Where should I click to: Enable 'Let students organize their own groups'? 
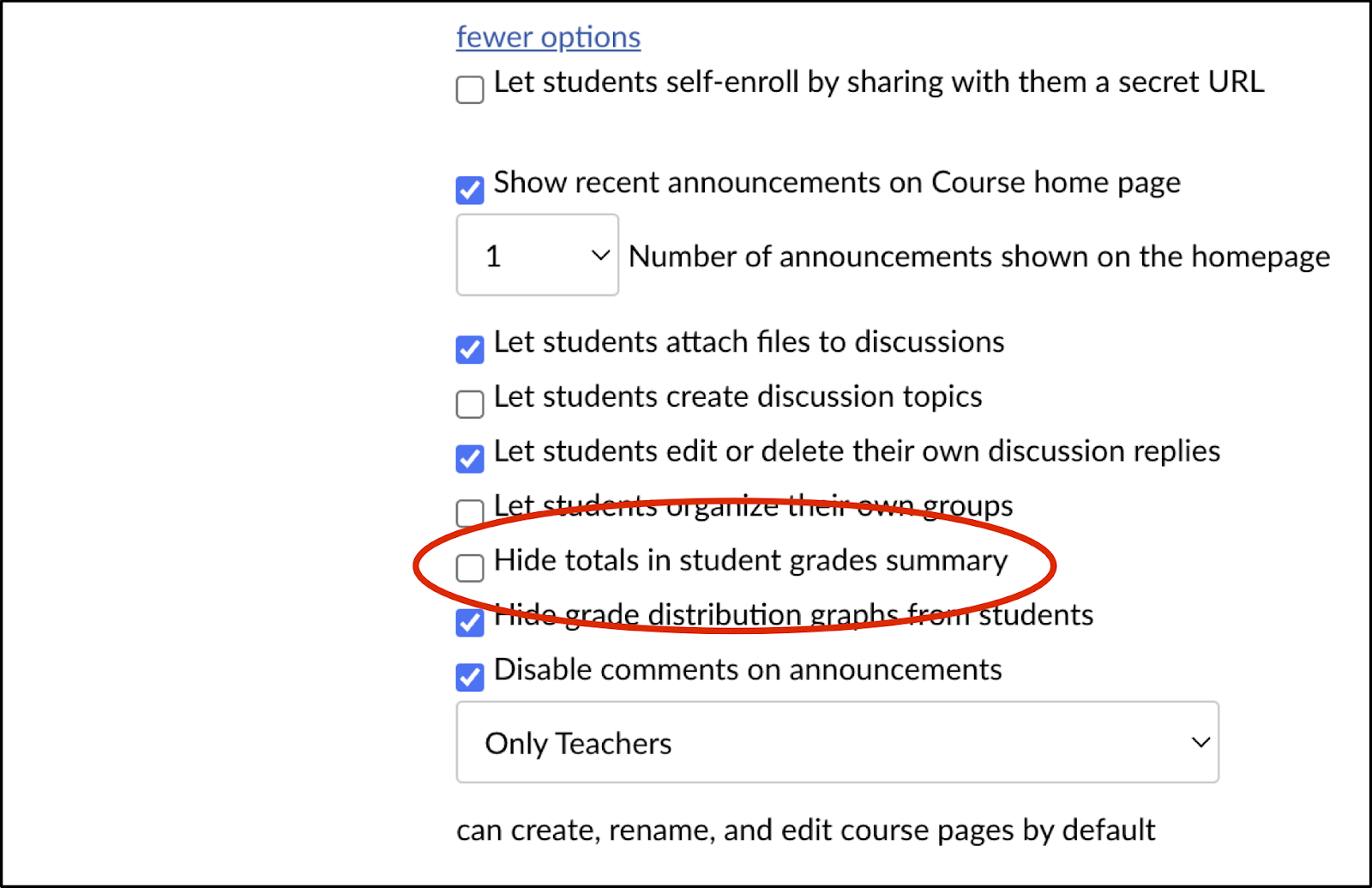pos(469,513)
